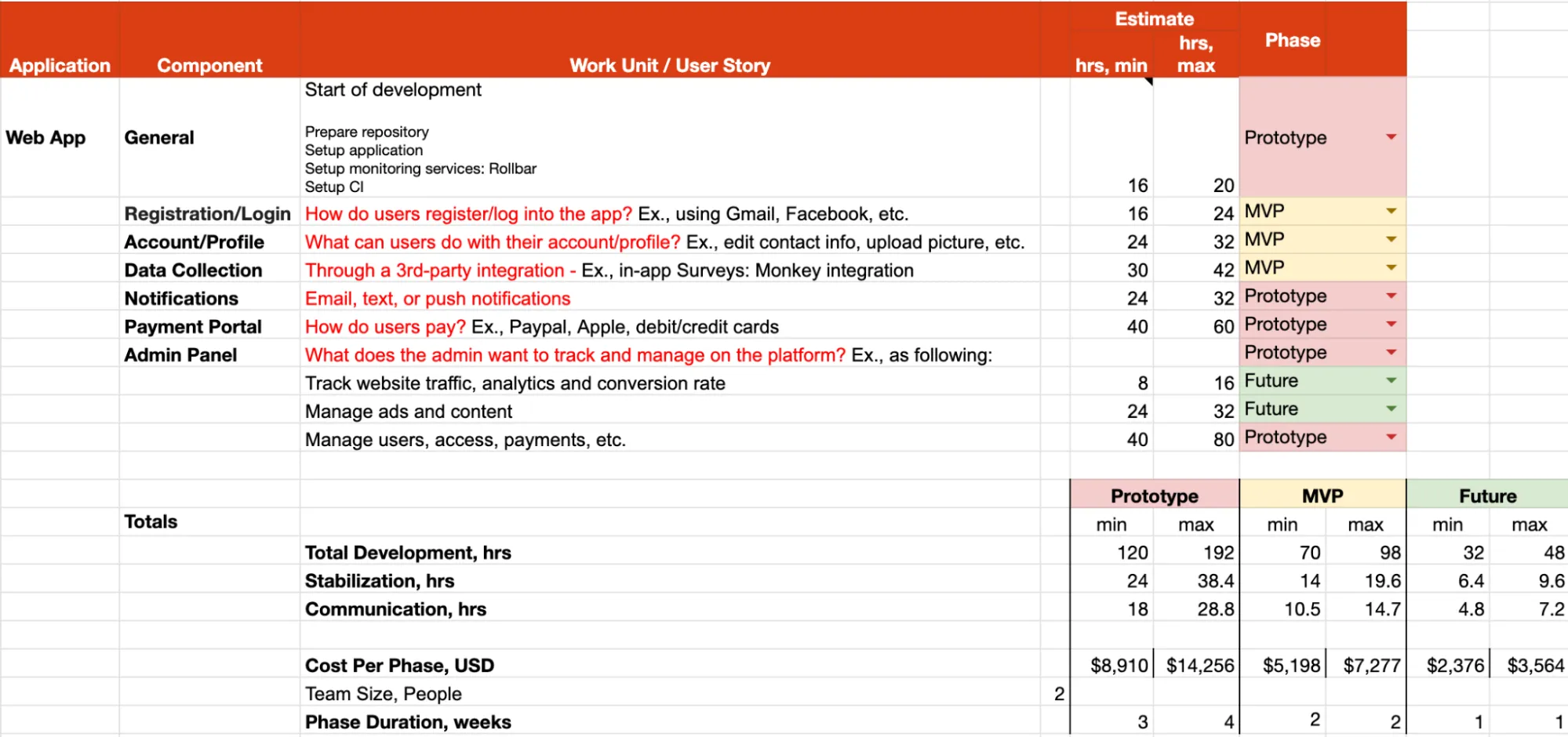Select the Phase Duration, weeks cell
The width and height of the screenshot is (1568, 737).
pyautogui.click(x=408, y=721)
